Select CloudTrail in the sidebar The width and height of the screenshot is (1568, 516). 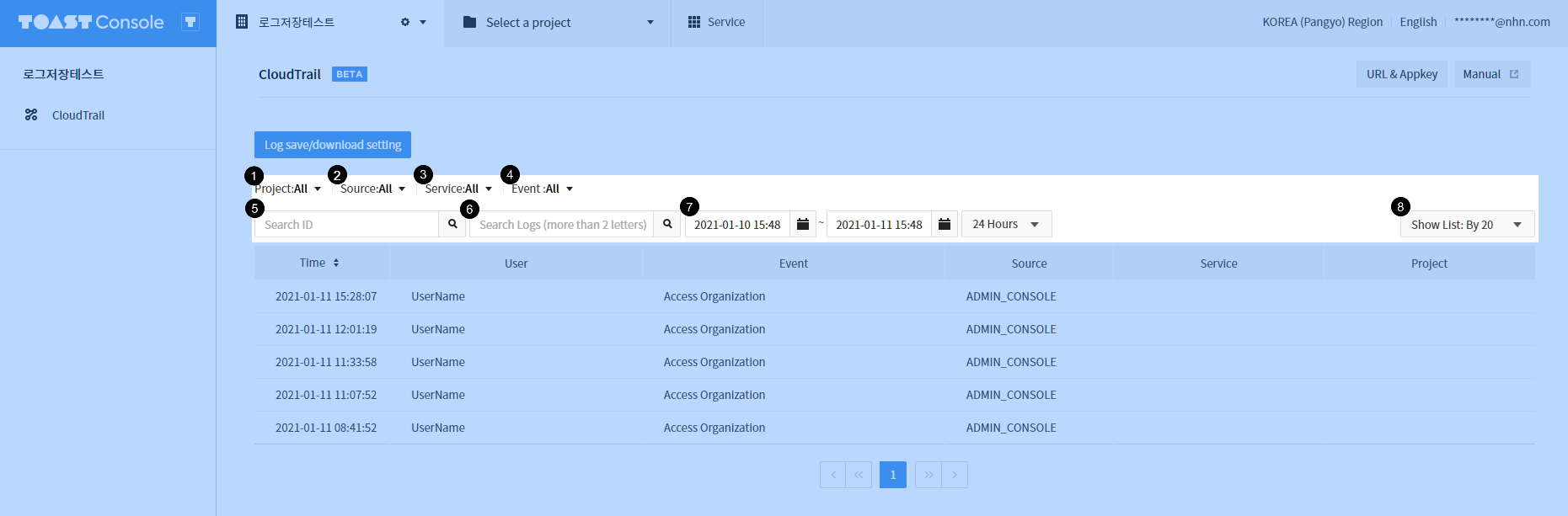click(78, 115)
